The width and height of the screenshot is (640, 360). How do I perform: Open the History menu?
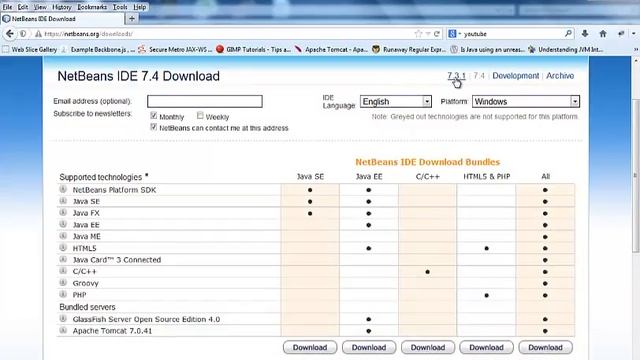(x=62, y=7)
